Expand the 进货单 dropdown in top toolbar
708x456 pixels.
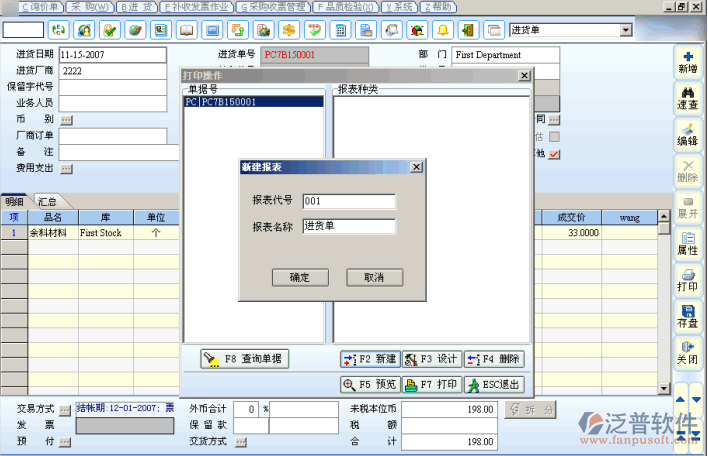coord(626,30)
